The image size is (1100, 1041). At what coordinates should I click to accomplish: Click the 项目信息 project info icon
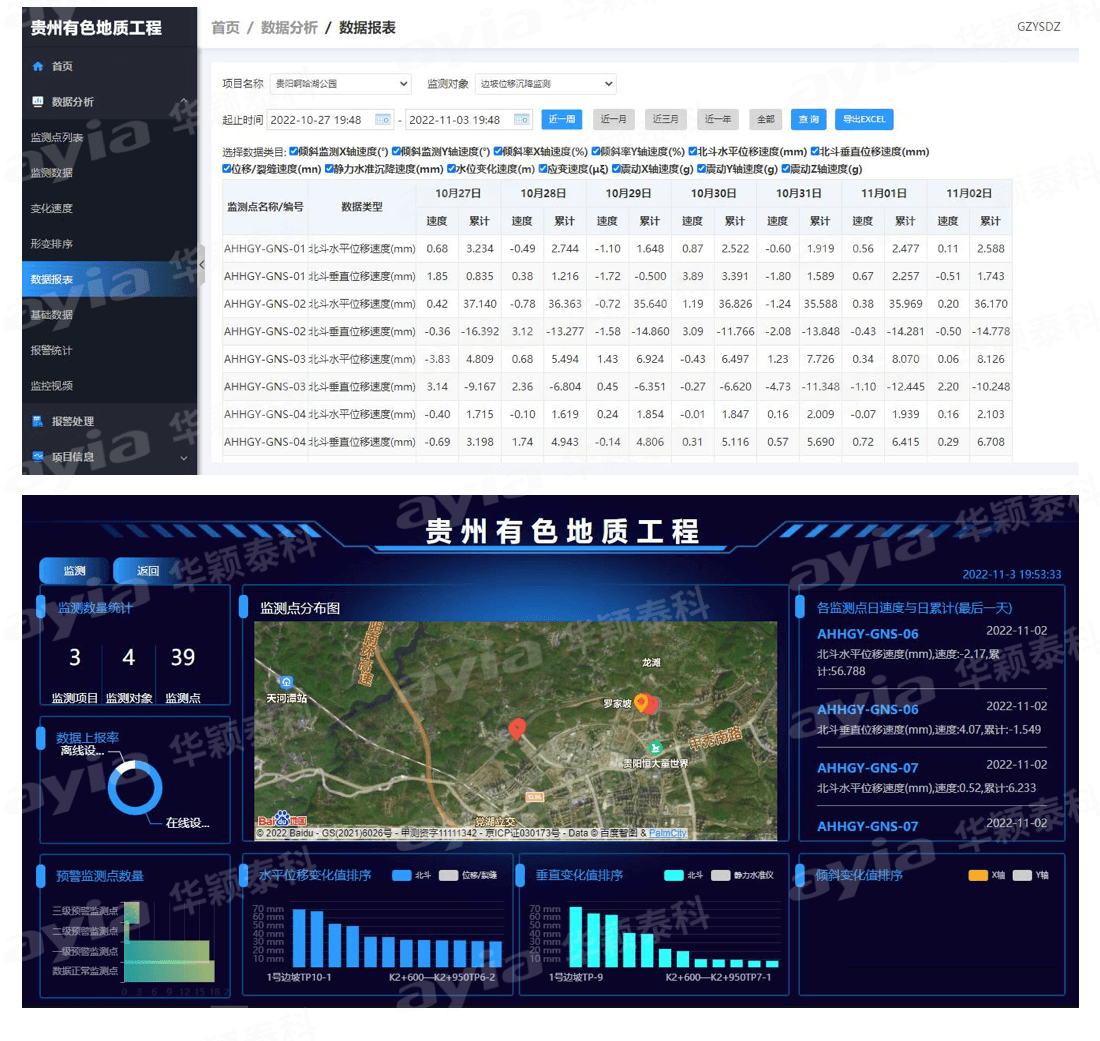click(36, 457)
